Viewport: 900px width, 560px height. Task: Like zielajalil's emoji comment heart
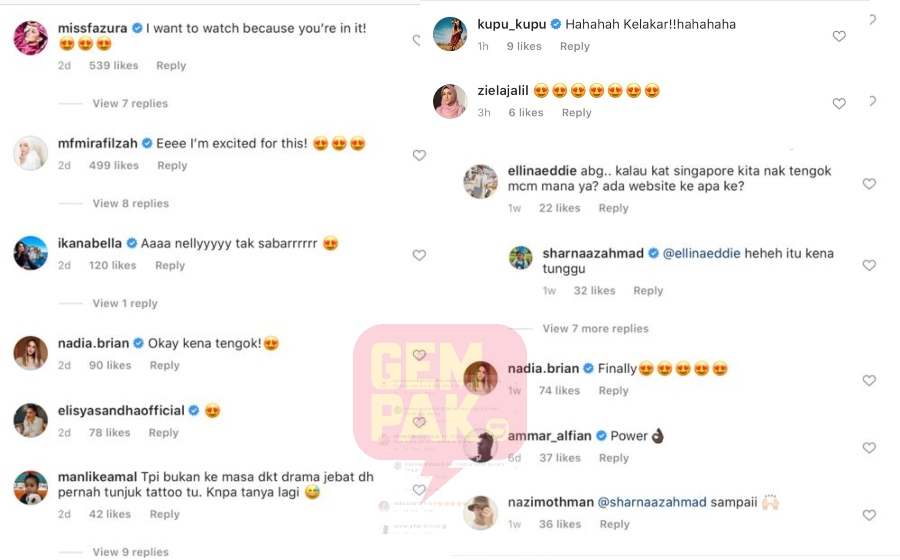point(839,103)
